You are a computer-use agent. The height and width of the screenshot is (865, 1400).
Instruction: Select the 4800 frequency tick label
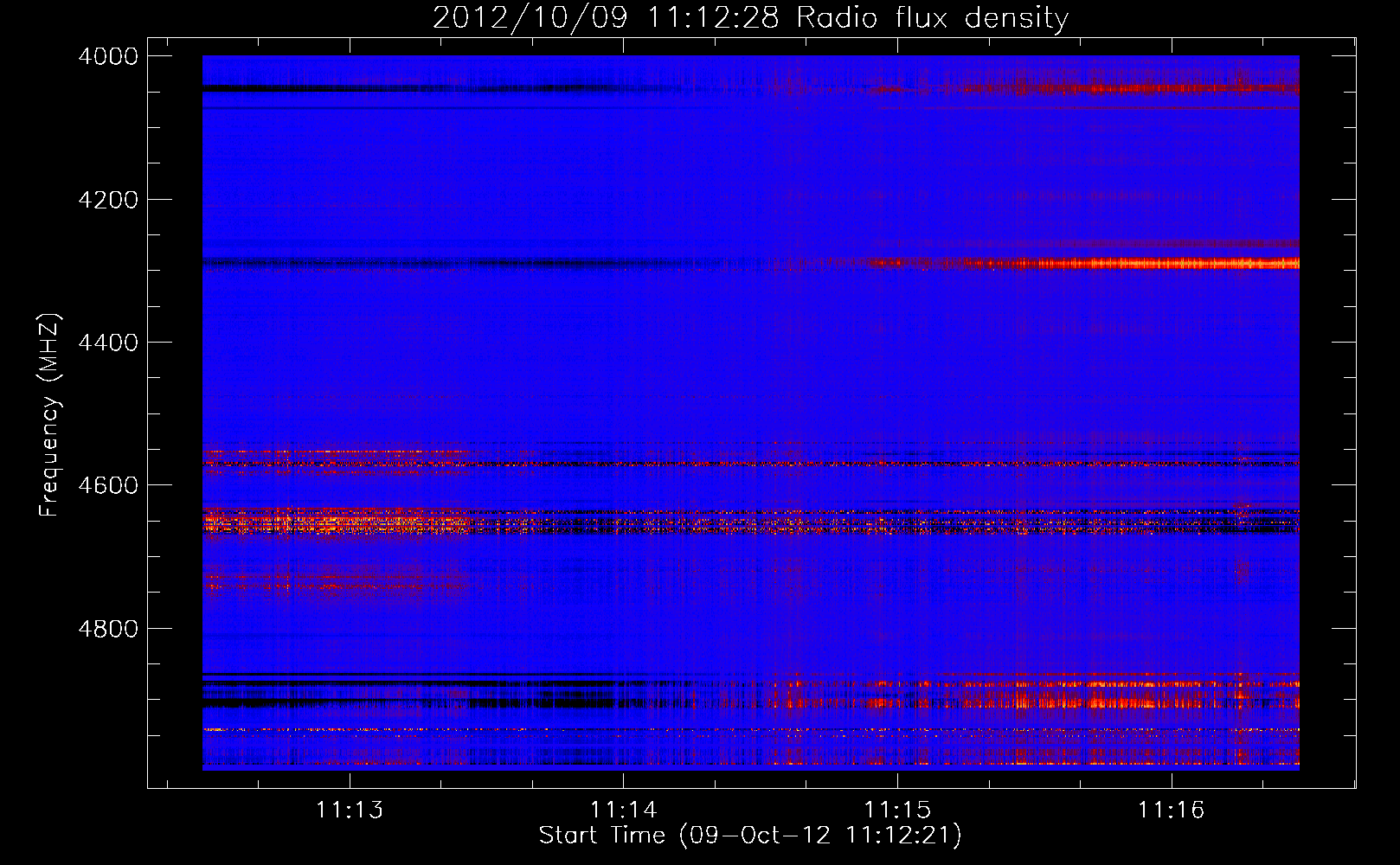(x=108, y=629)
